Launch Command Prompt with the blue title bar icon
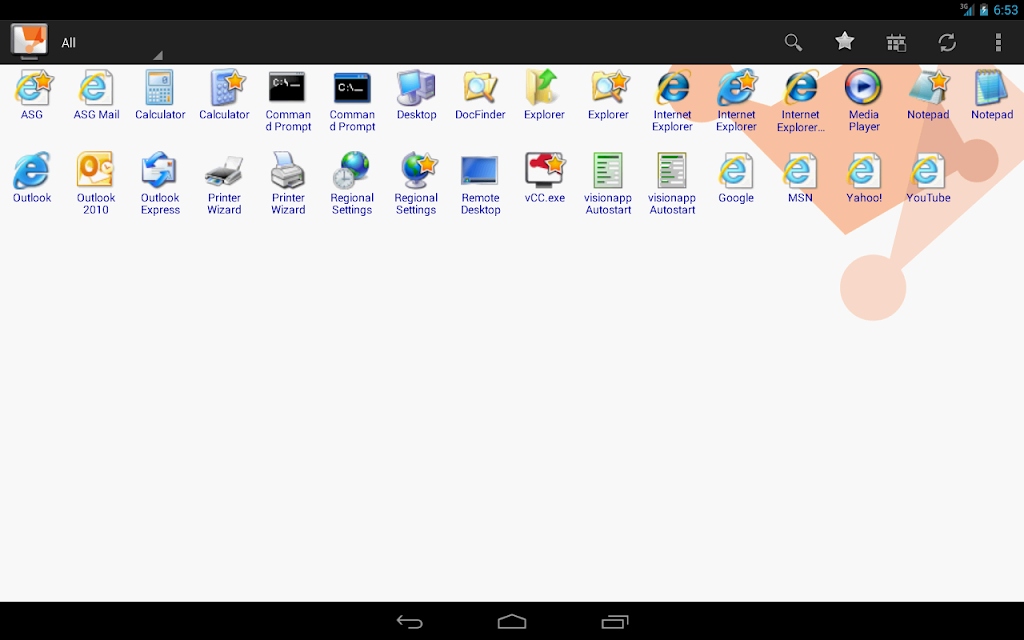 point(352,101)
